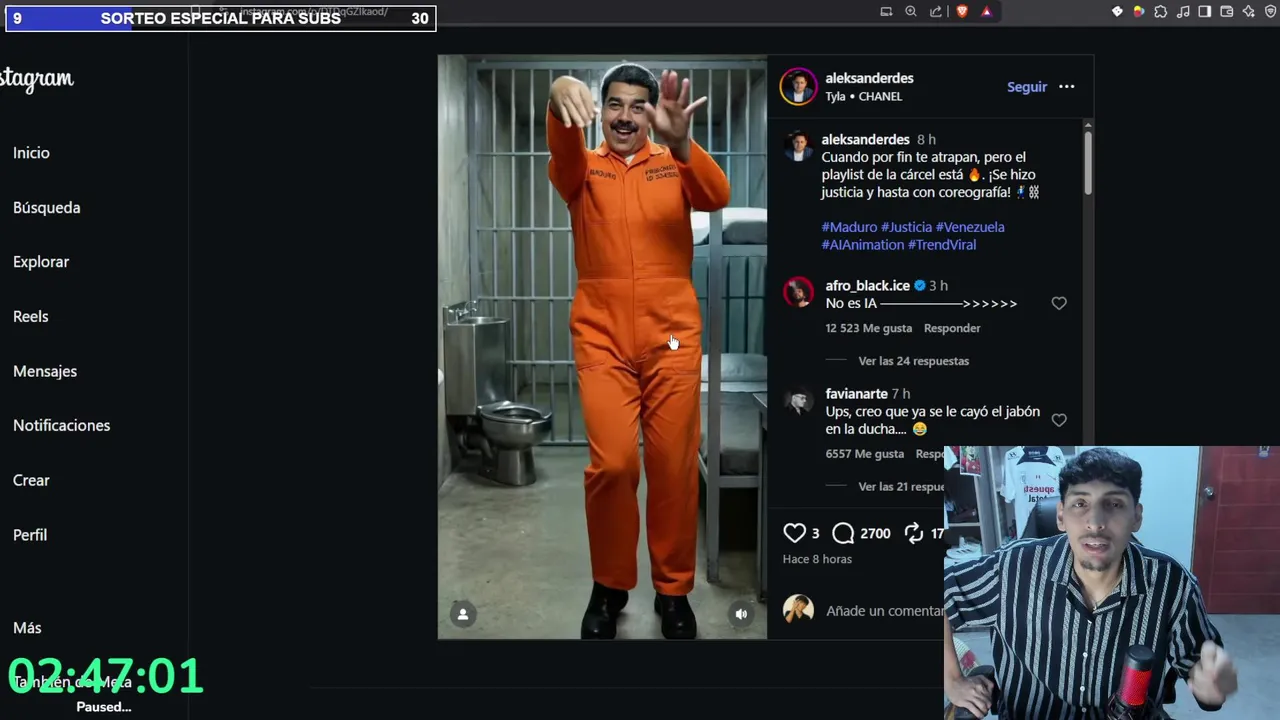Click Tyla • CHANEL audio link
Viewport: 1280px width, 720px height.
[864, 97]
